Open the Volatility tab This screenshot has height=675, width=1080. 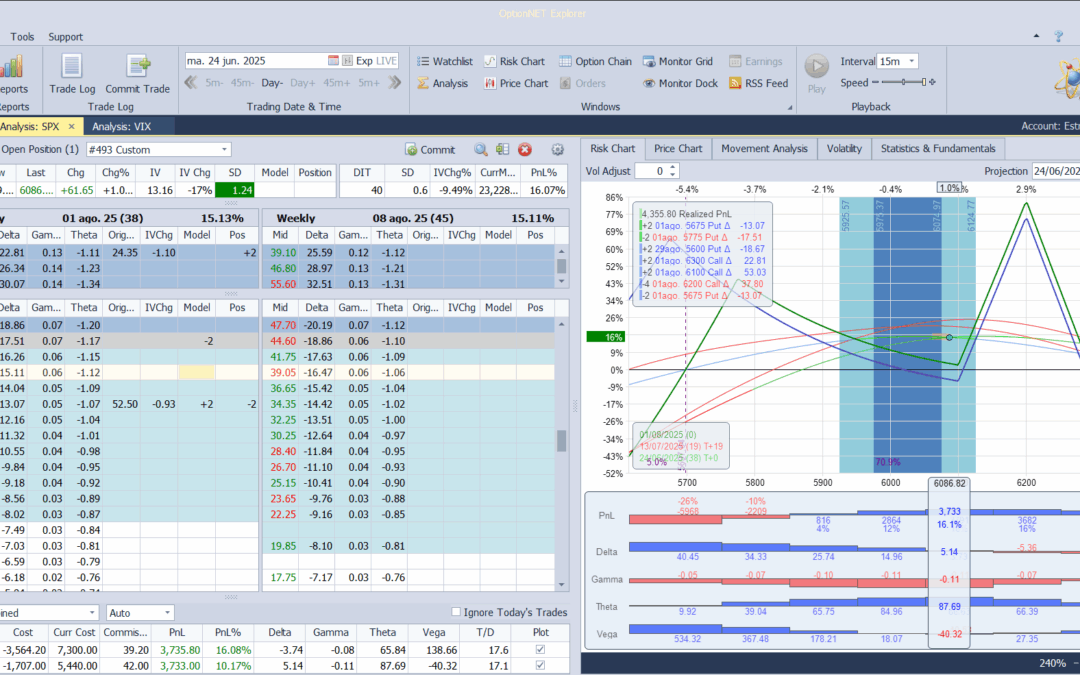point(844,149)
